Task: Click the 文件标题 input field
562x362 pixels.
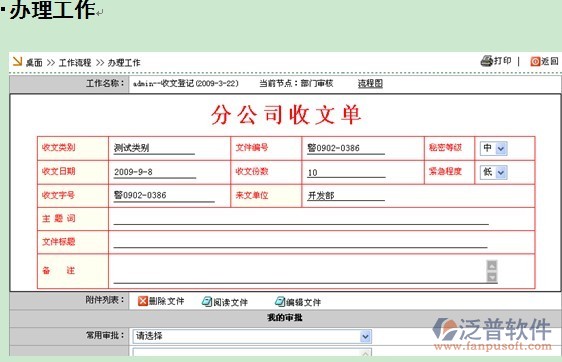Action: (x=300, y=242)
